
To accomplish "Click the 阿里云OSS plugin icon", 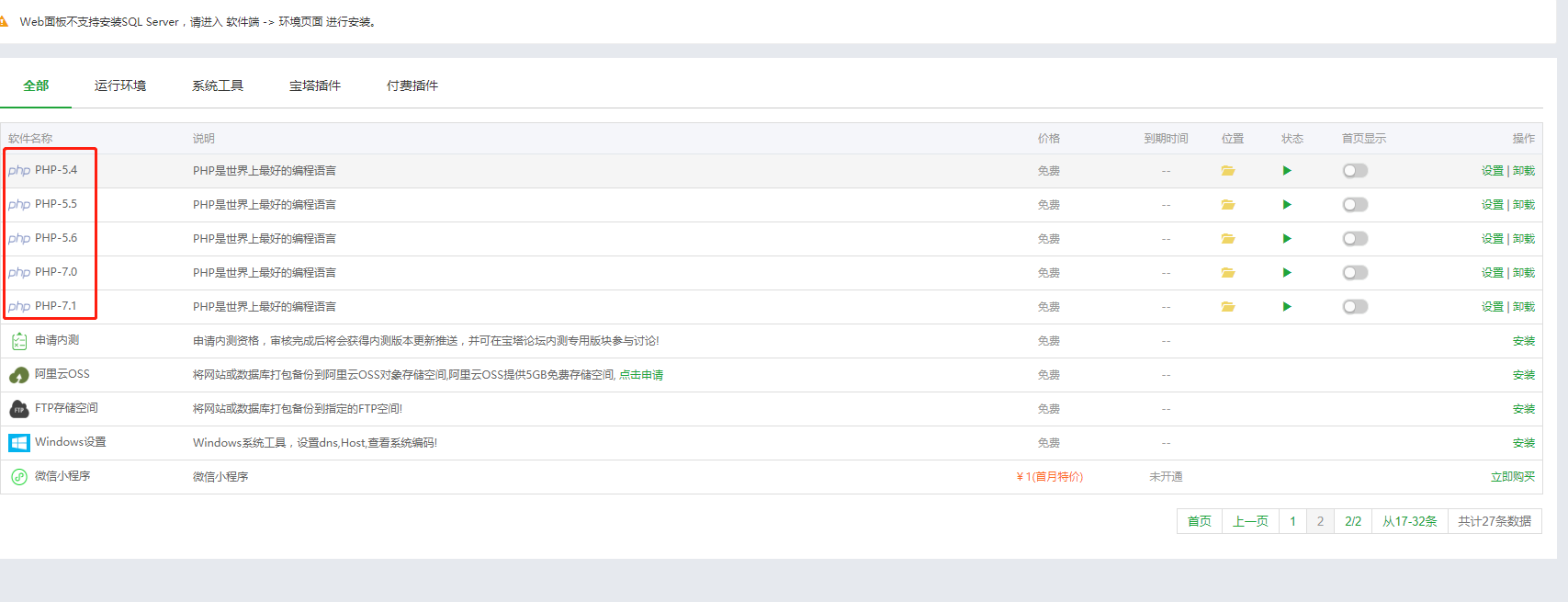I will (x=18, y=375).
